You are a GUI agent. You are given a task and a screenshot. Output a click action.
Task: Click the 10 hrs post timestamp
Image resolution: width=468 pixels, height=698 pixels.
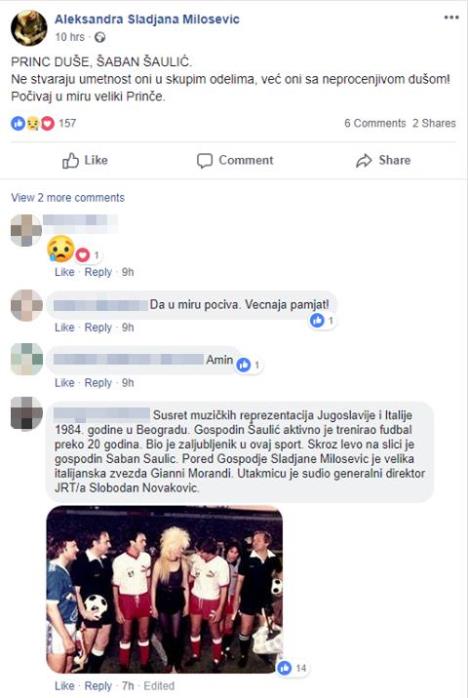(69, 37)
